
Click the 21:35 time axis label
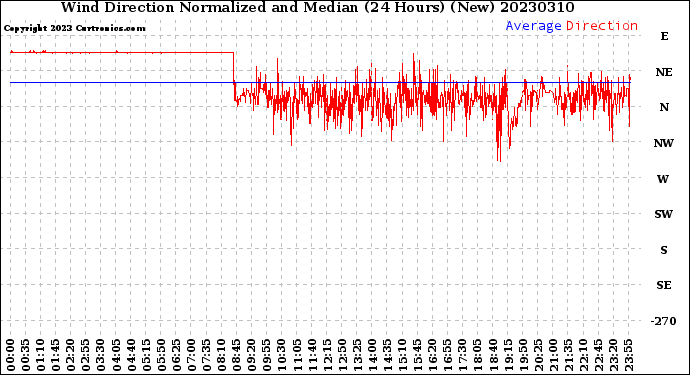[568, 355]
